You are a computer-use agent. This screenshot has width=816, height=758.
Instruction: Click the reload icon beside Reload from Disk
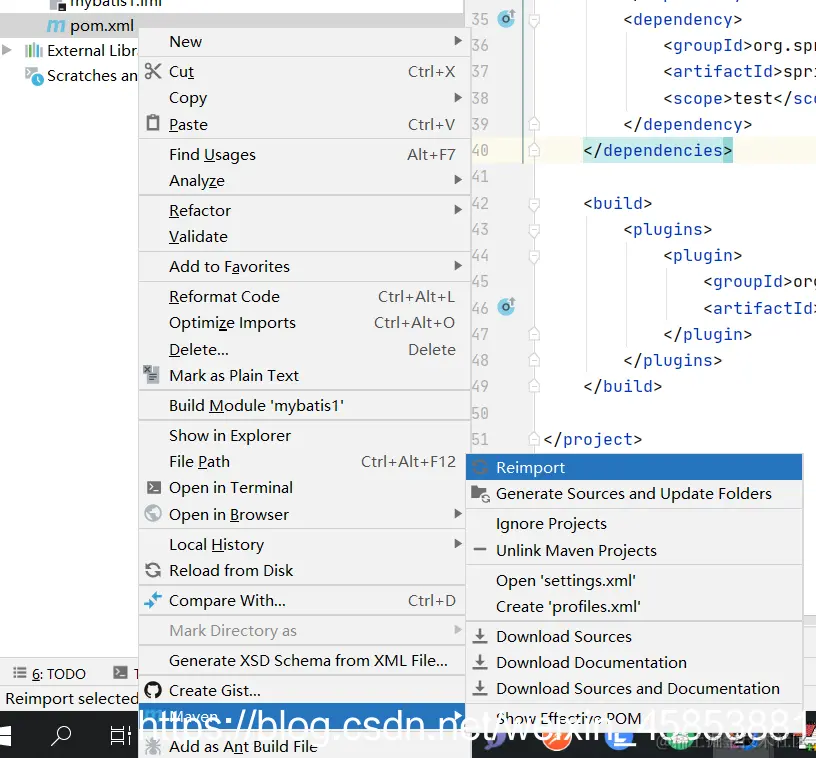click(x=153, y=570)
